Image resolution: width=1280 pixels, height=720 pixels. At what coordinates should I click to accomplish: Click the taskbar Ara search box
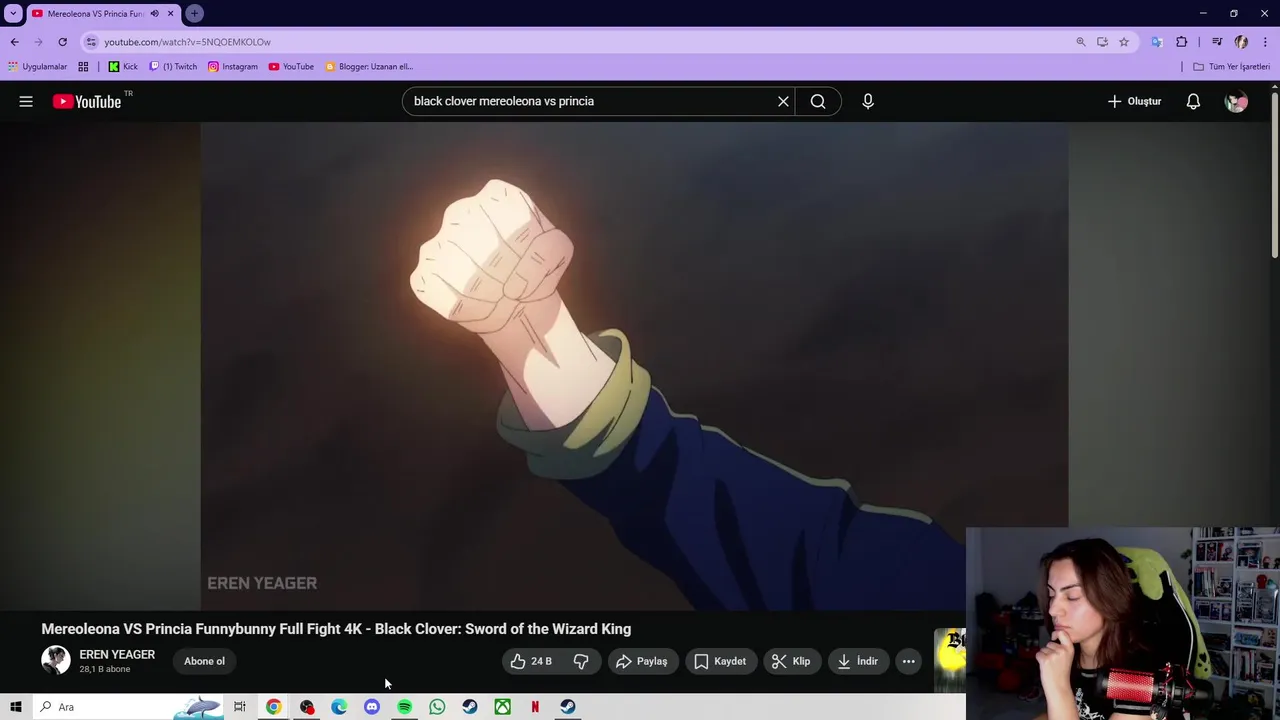(127, 707)
